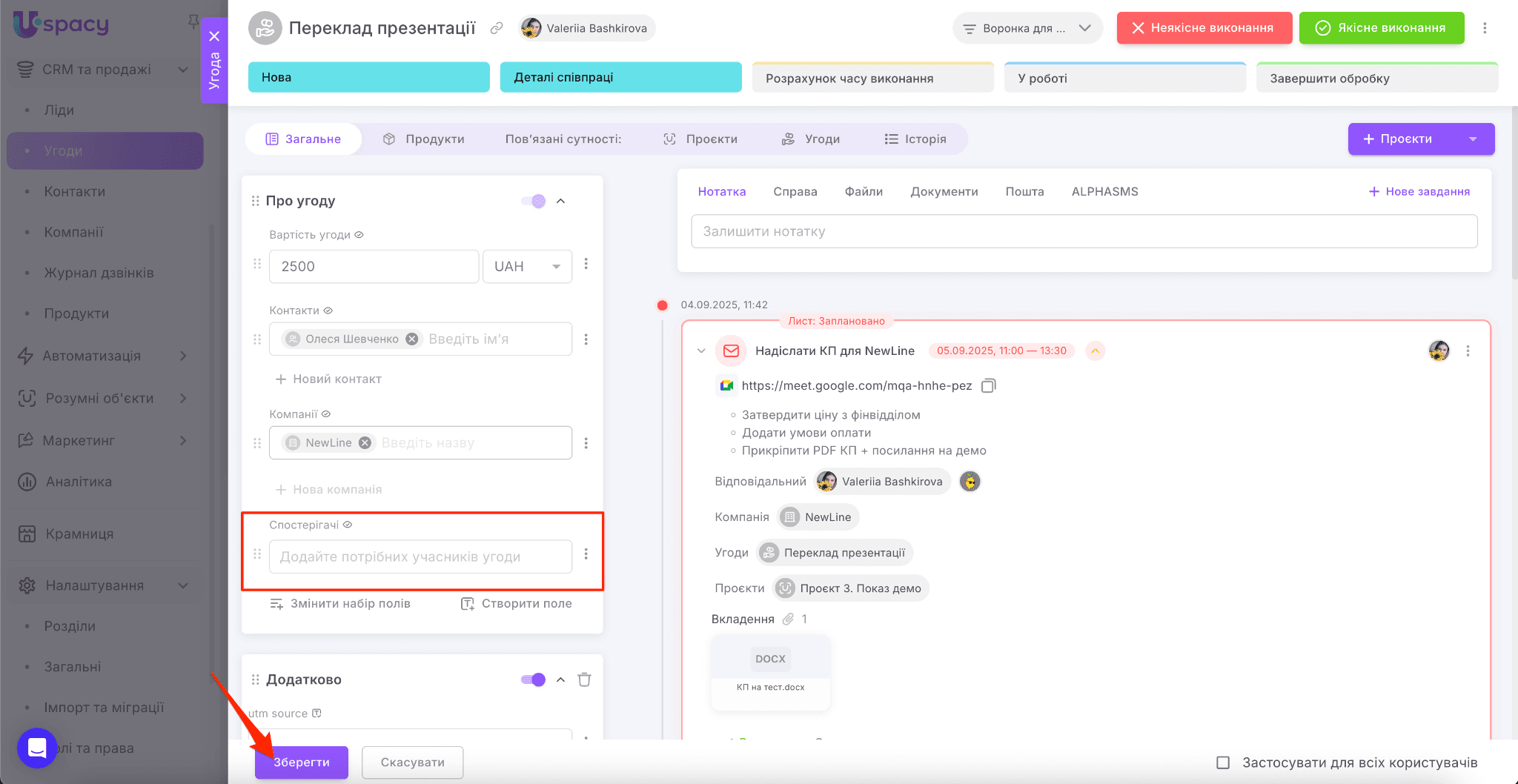The width and height of the screenshot is (1518, 784).
Task: Copy the Google Meet link icon
Action: (x=988, y=386)
